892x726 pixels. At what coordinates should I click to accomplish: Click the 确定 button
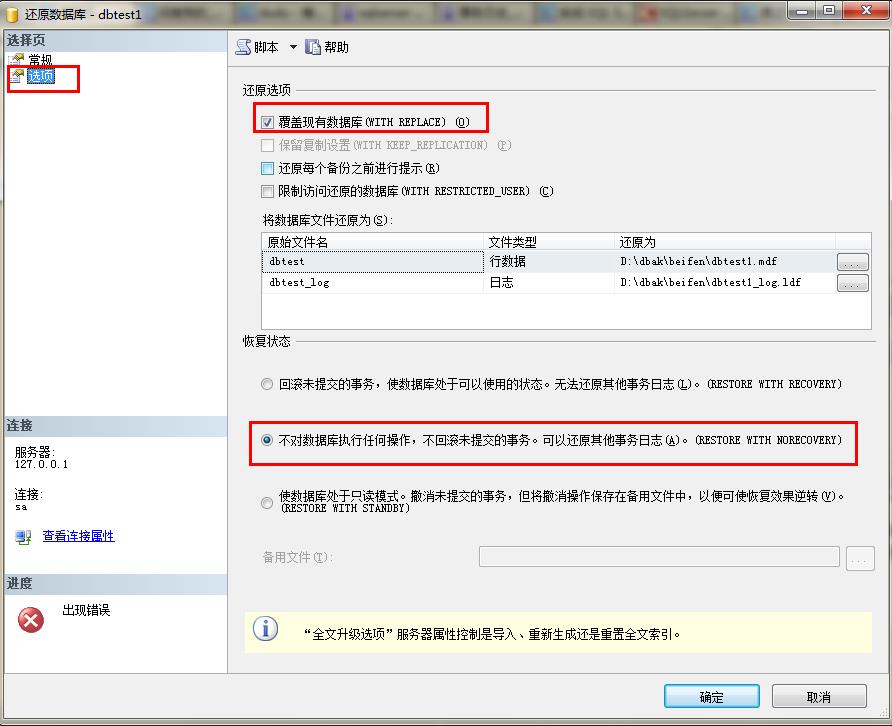point(712,696)
